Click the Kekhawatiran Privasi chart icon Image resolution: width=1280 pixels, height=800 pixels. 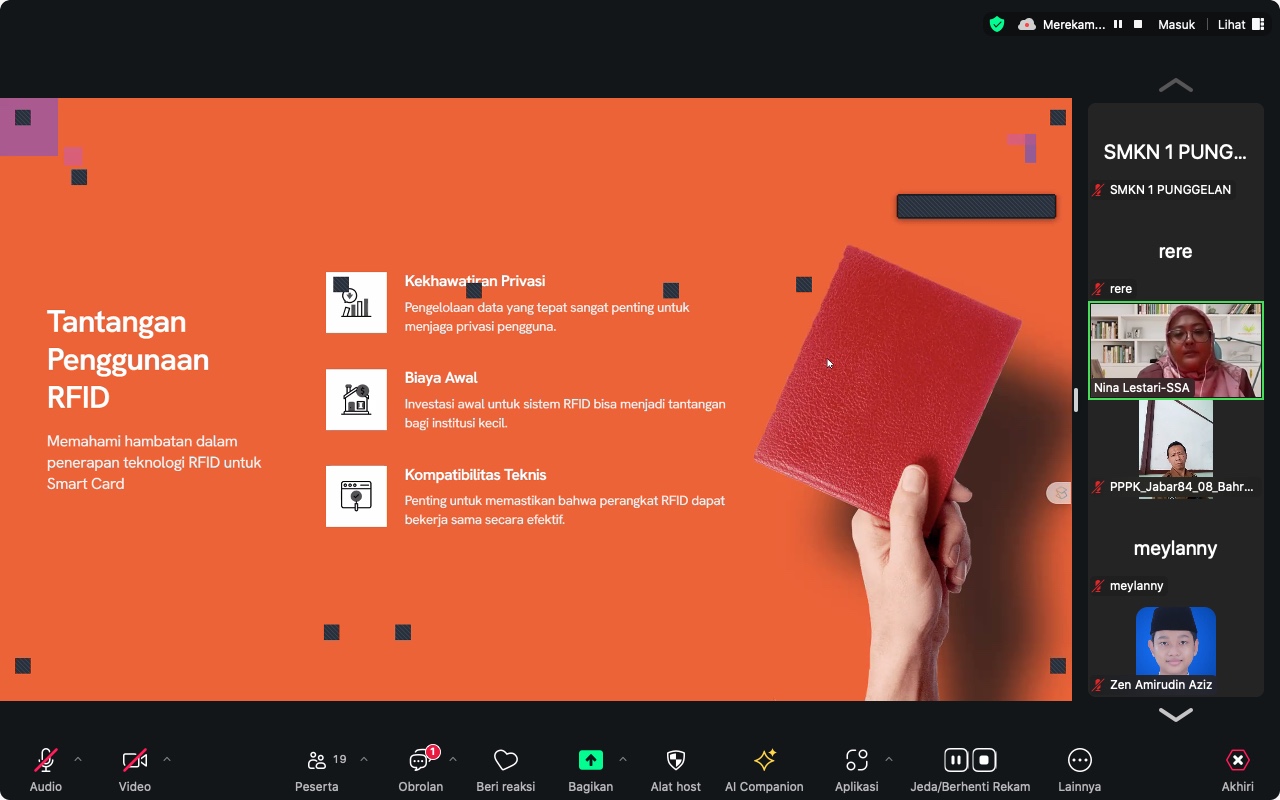pos(356,303)
